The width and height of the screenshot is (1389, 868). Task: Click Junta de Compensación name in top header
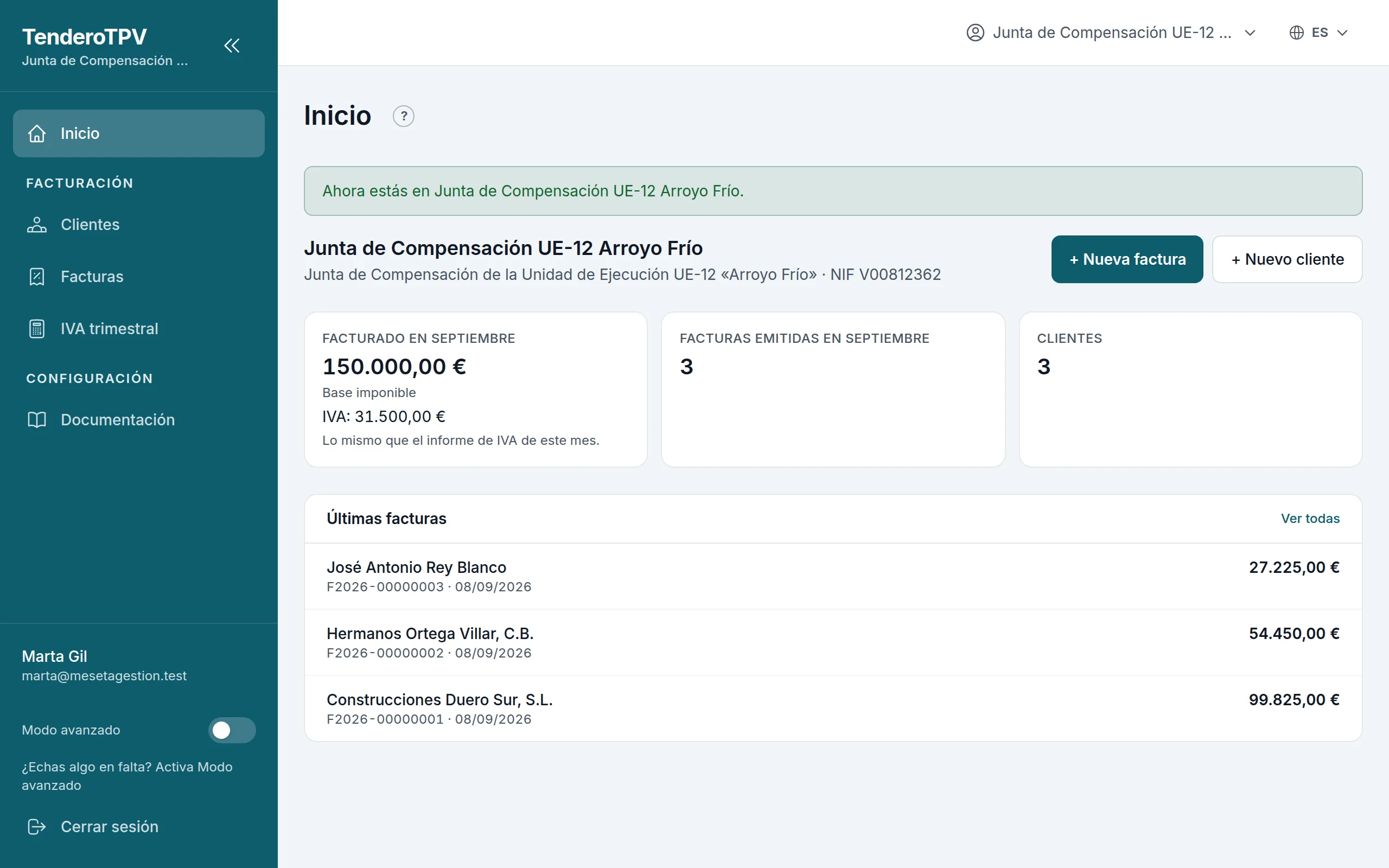1112,33
